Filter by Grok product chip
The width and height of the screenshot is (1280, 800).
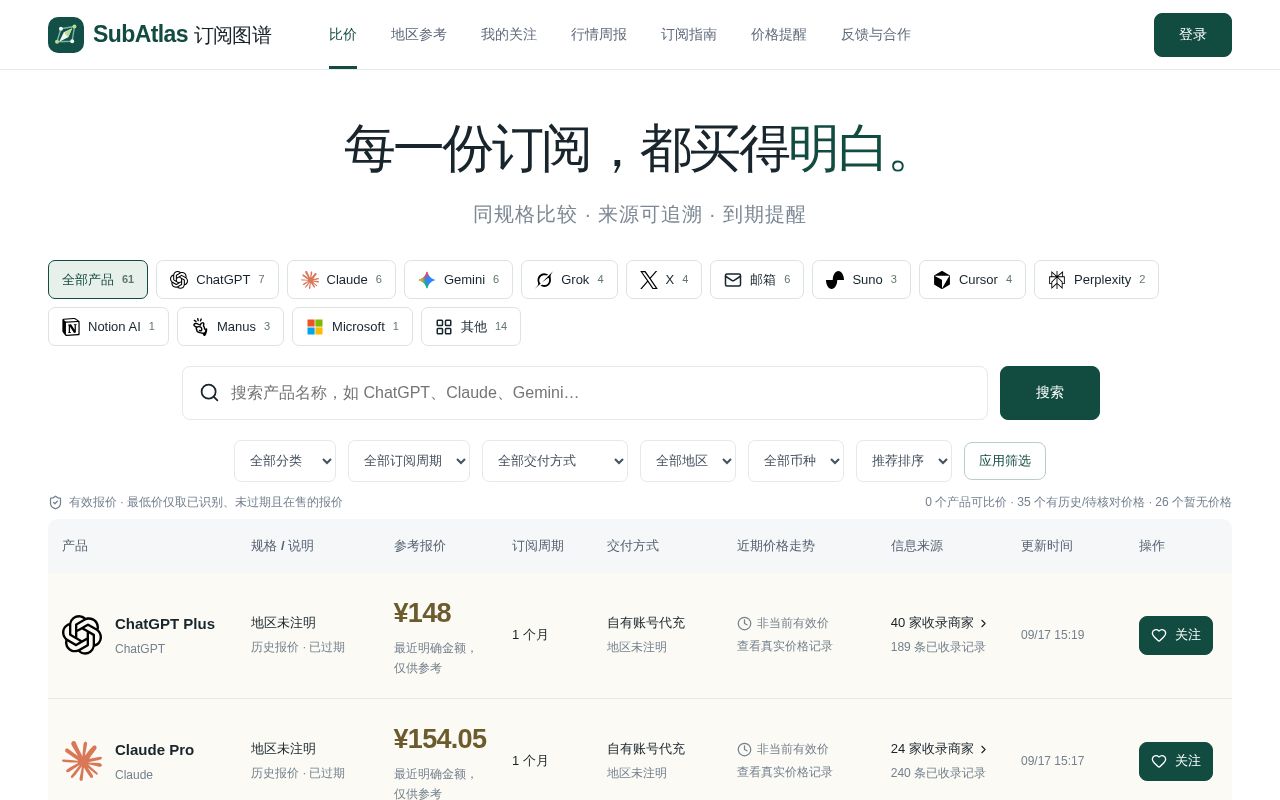(x=569, y=280)
